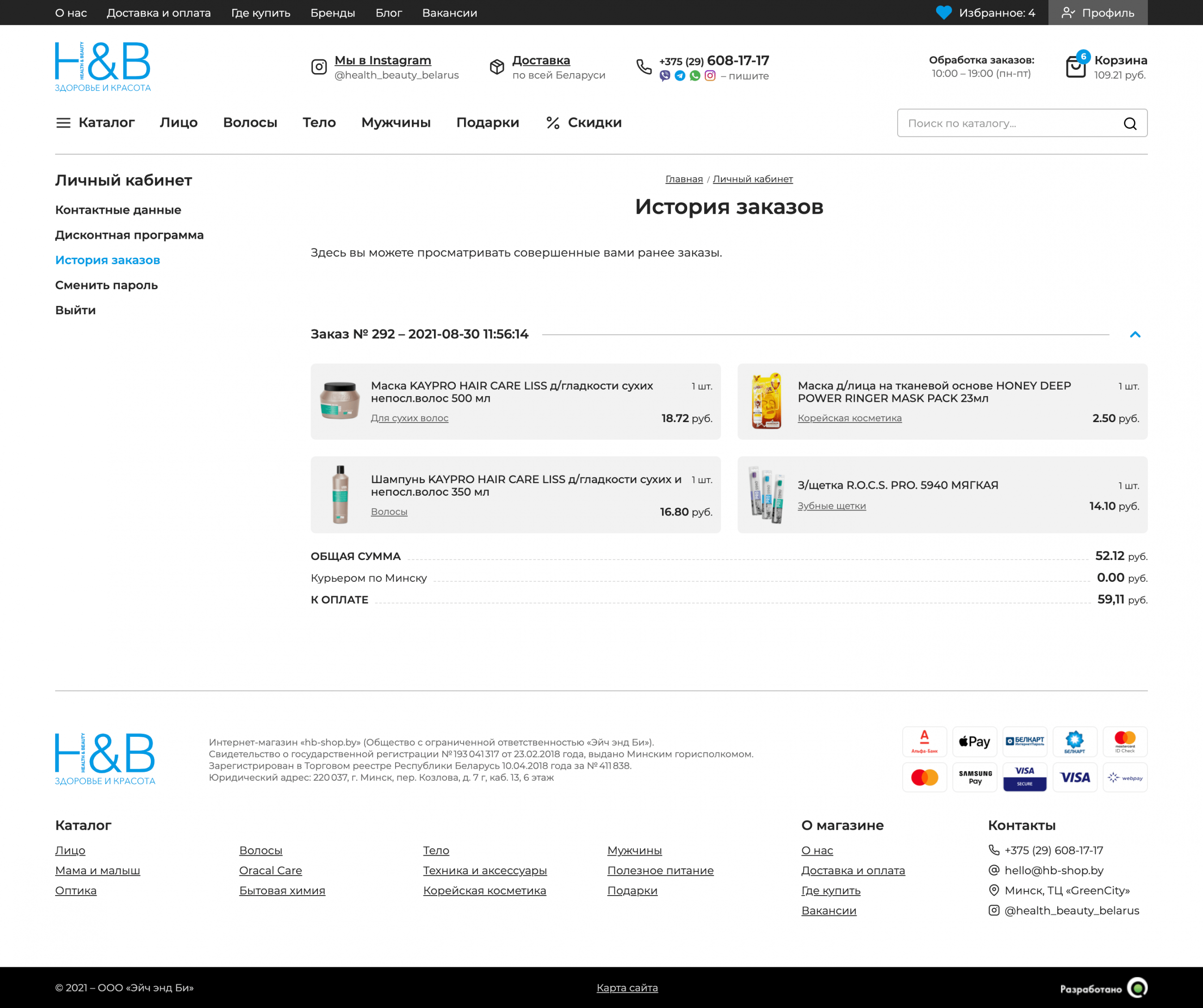Select Дисконтная программа in sidebar

(x=130, y=235)
